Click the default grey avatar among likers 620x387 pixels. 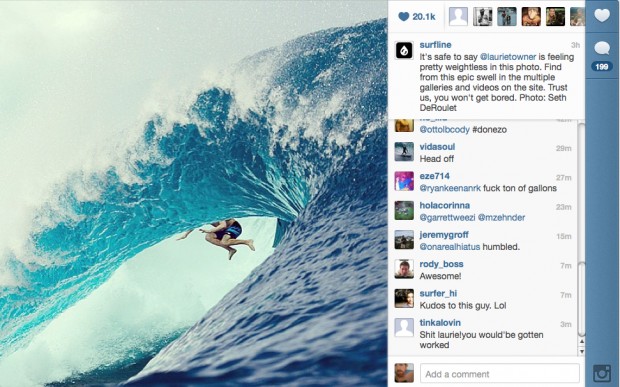(x=458, y=17)
